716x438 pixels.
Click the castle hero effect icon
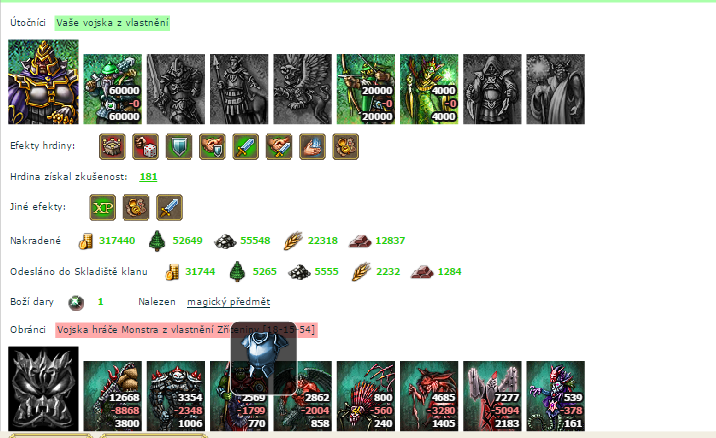tap(112, 147)
